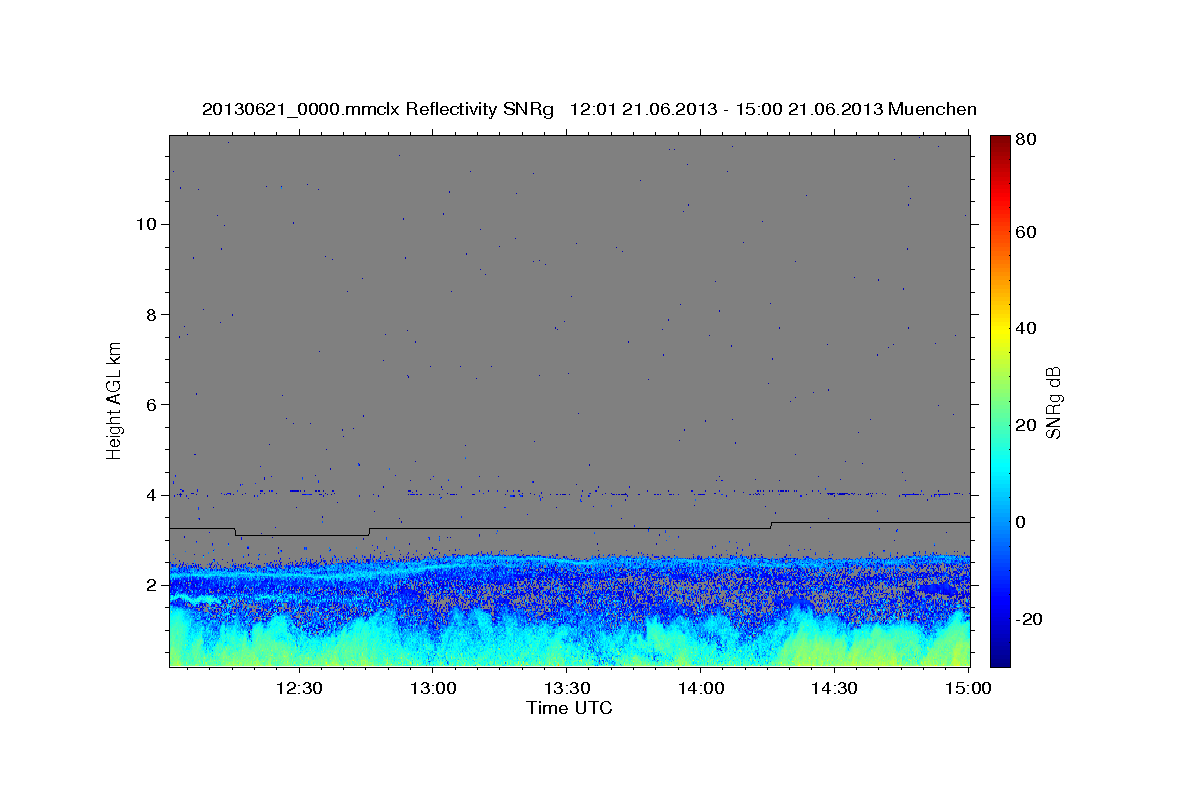
Task: Click the colorbar value 80
Action: tap(1028, 140)
